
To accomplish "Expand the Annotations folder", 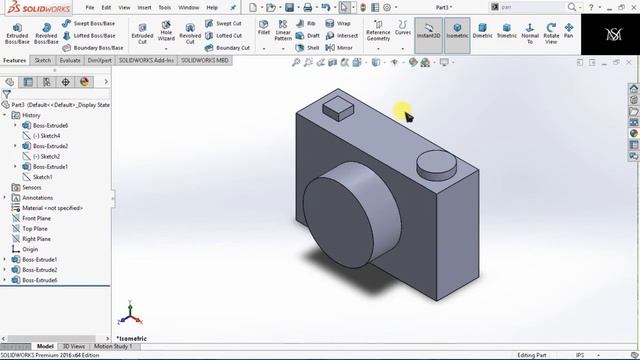I will coord(5,198).
